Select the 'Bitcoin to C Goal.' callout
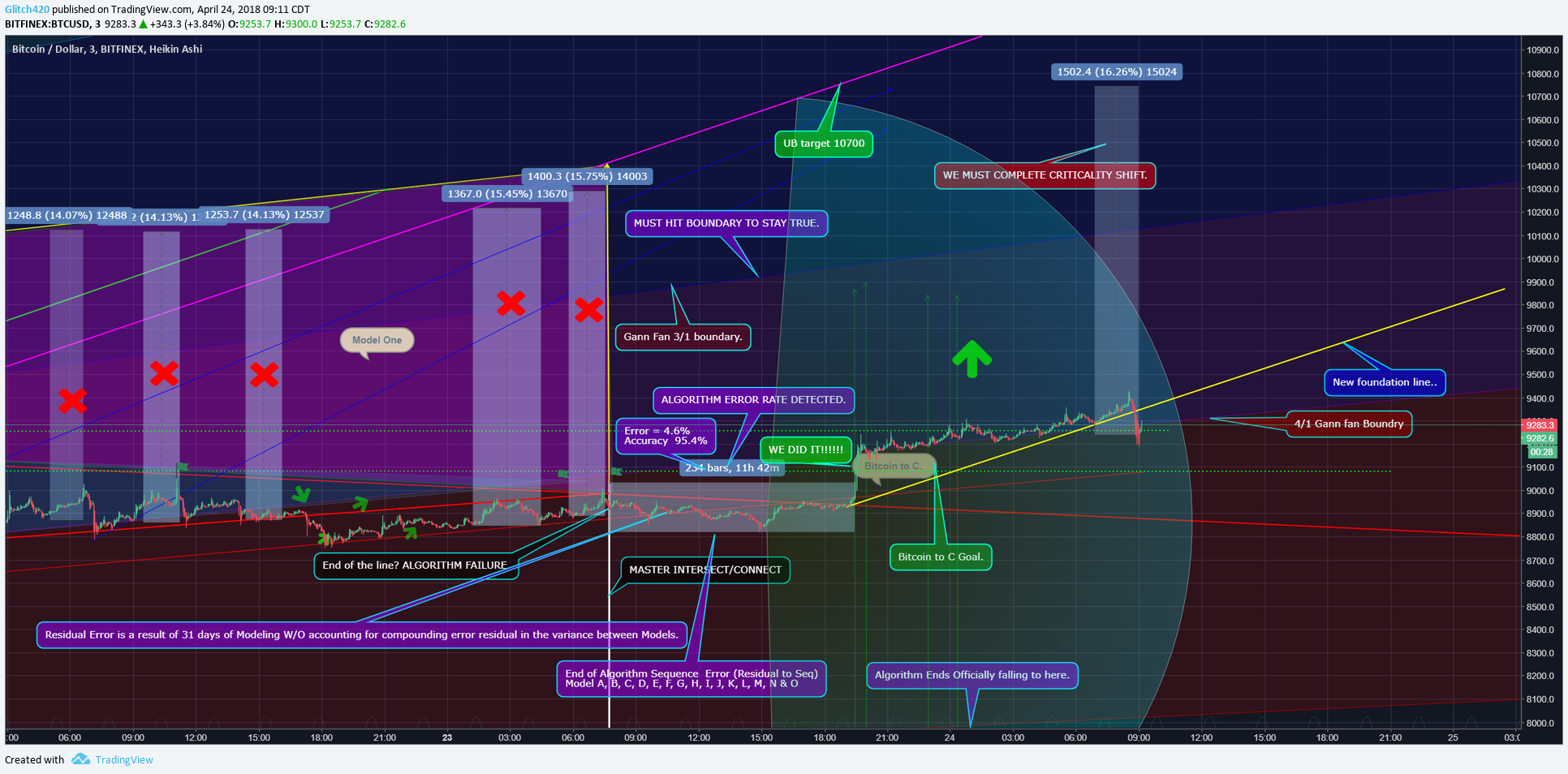The image size is (1568, 774). pyautogui.click(x=940, y=557)
